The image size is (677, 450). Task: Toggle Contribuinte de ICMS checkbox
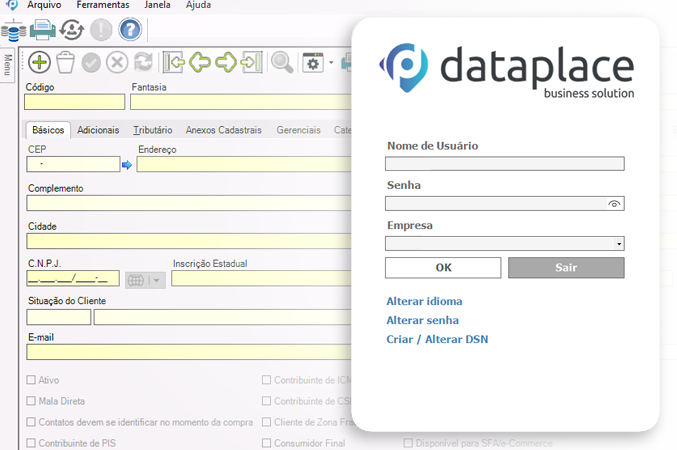(x=266, y=380)
